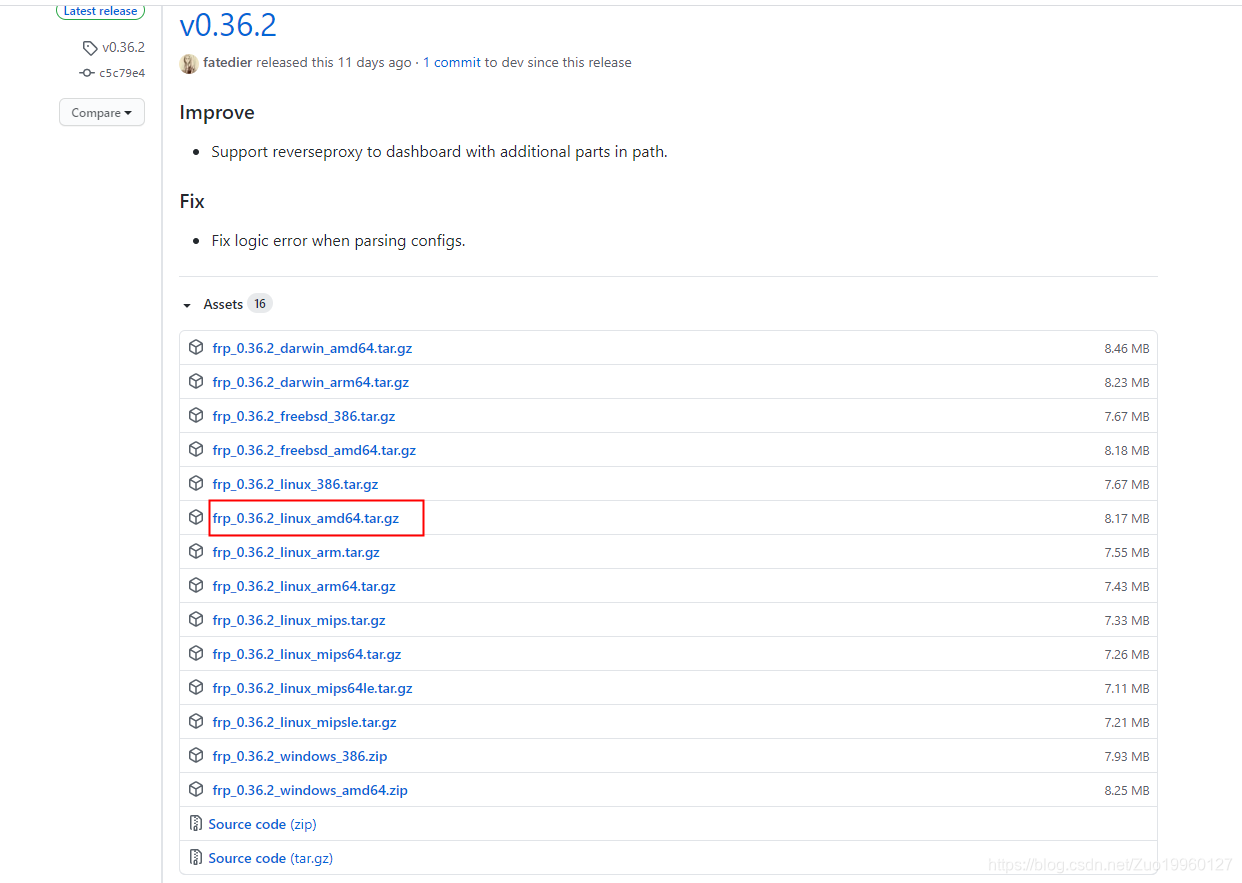Download frp_0.36.2_linux_amd64.tar.gz
This screenshot has height=883, width=1242.
click(x=305, y=518)
